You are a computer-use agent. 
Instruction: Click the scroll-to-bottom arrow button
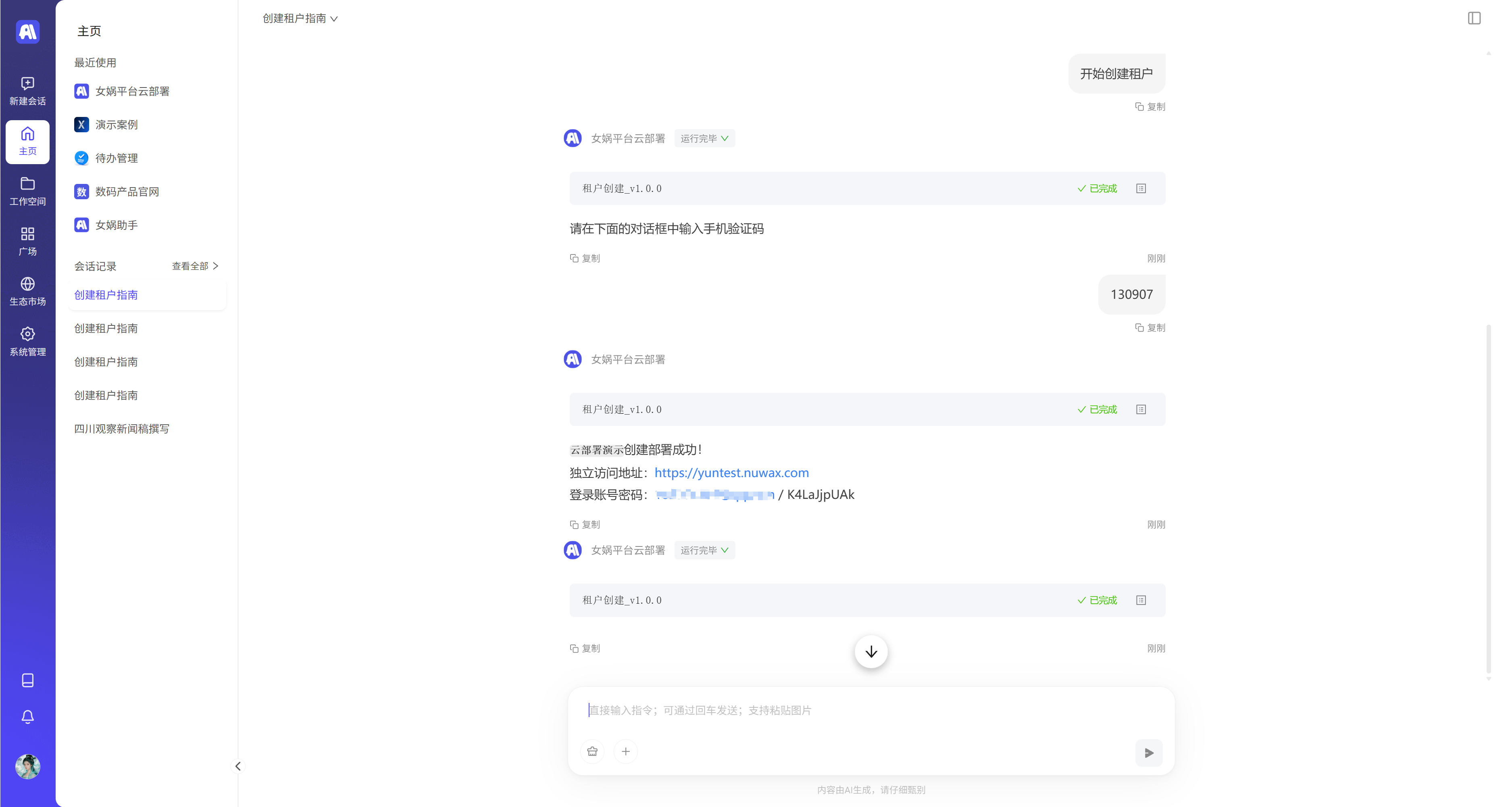pyautogui.click(x=871, y=651)
